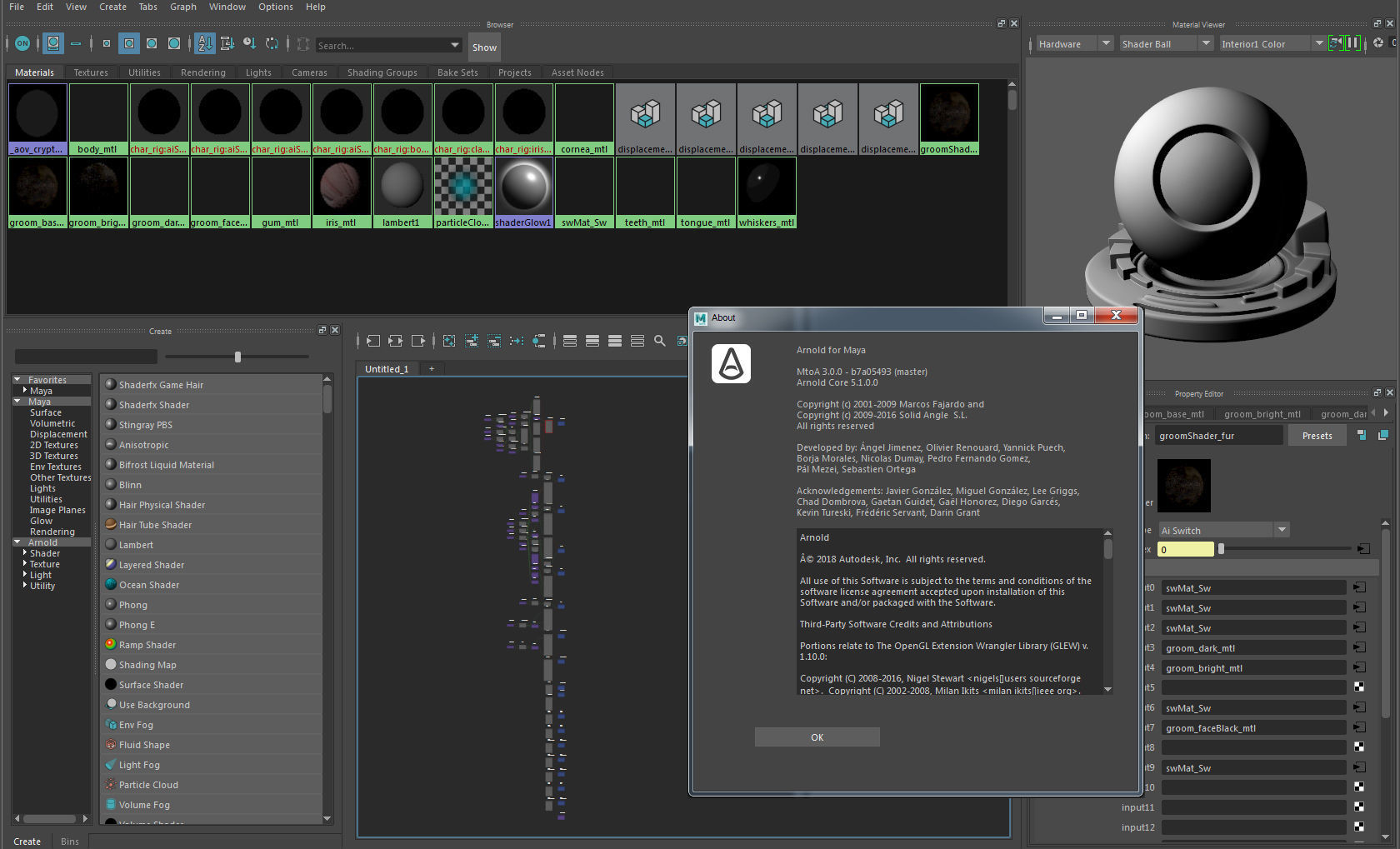The height and width of the screenshot is (849, 1400).
Task: Expand the Arnold Utility category
Action: [25, 586]
